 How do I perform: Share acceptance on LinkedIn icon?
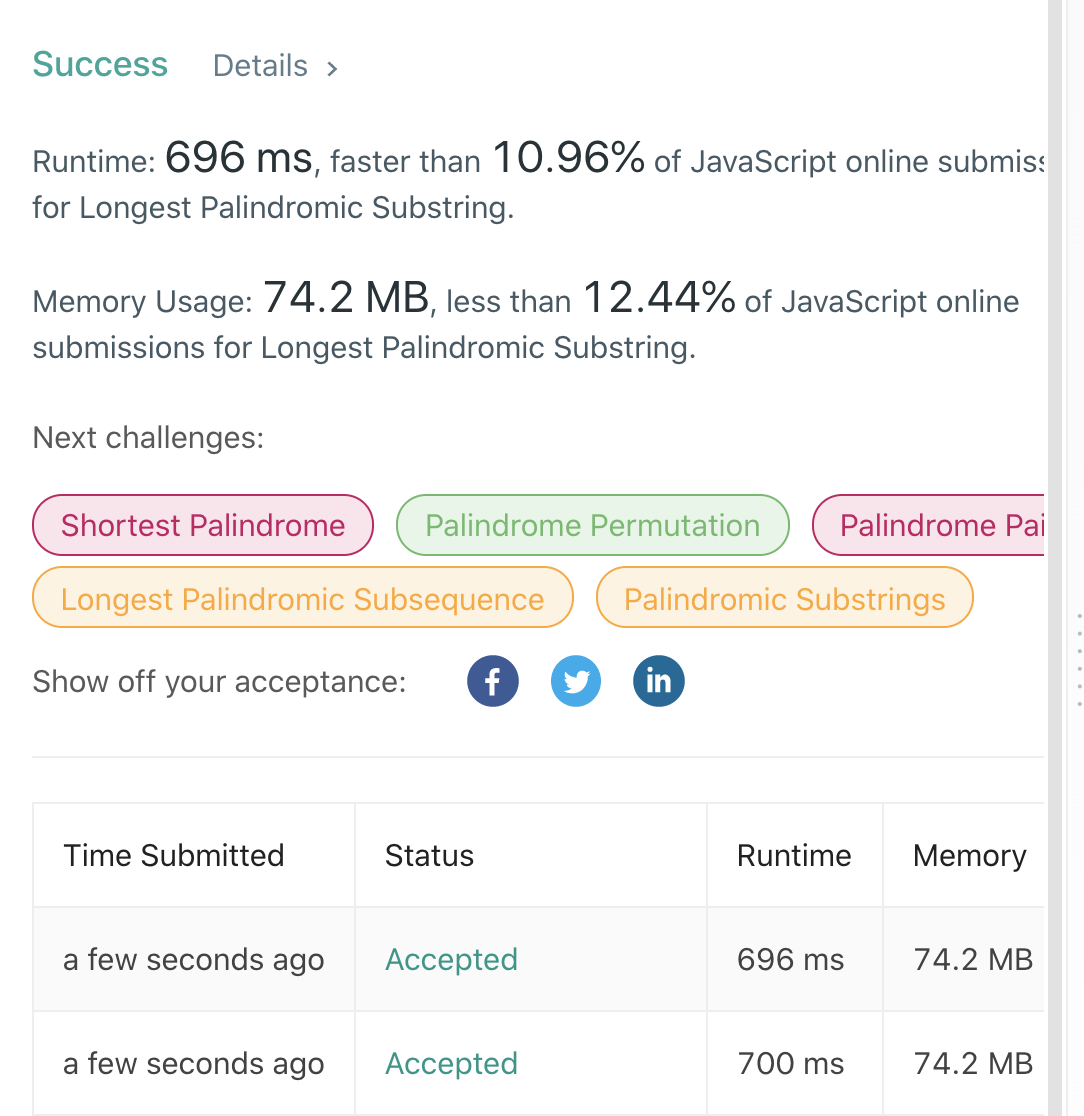click(659, 682)
